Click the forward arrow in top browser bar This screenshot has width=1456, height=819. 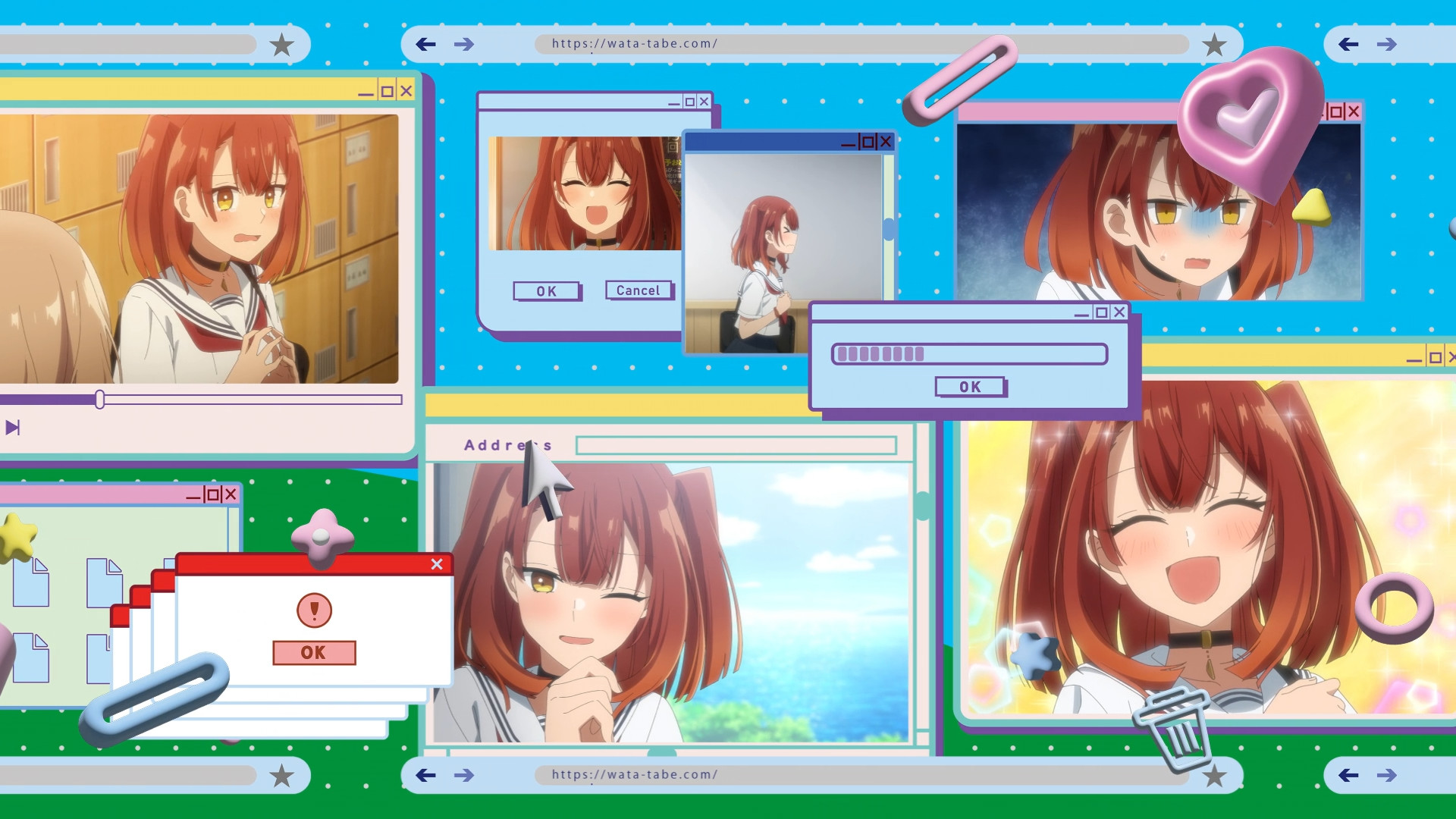pos(464,45)
